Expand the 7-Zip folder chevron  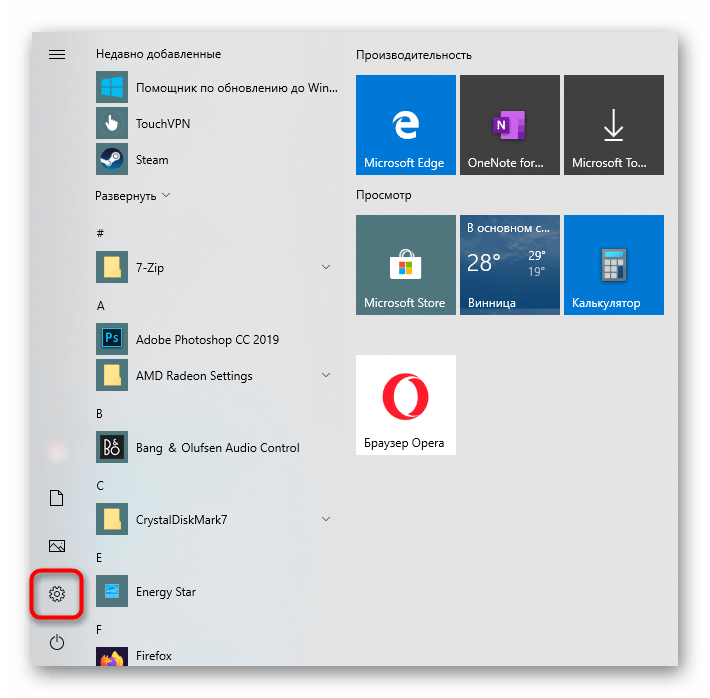[x=326, y=267]
